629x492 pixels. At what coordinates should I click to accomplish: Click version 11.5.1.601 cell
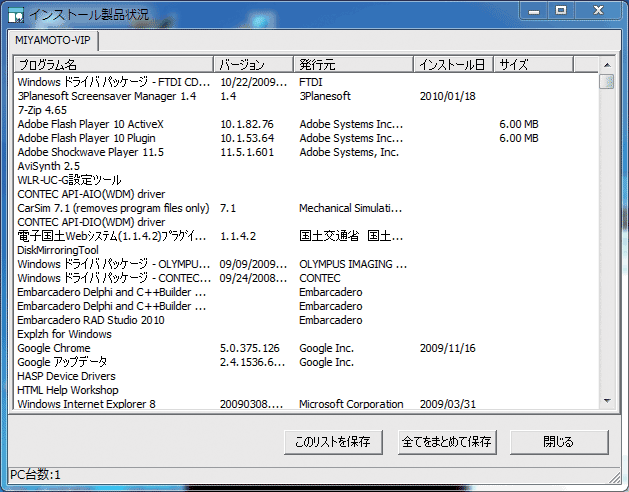coord(247,152)
